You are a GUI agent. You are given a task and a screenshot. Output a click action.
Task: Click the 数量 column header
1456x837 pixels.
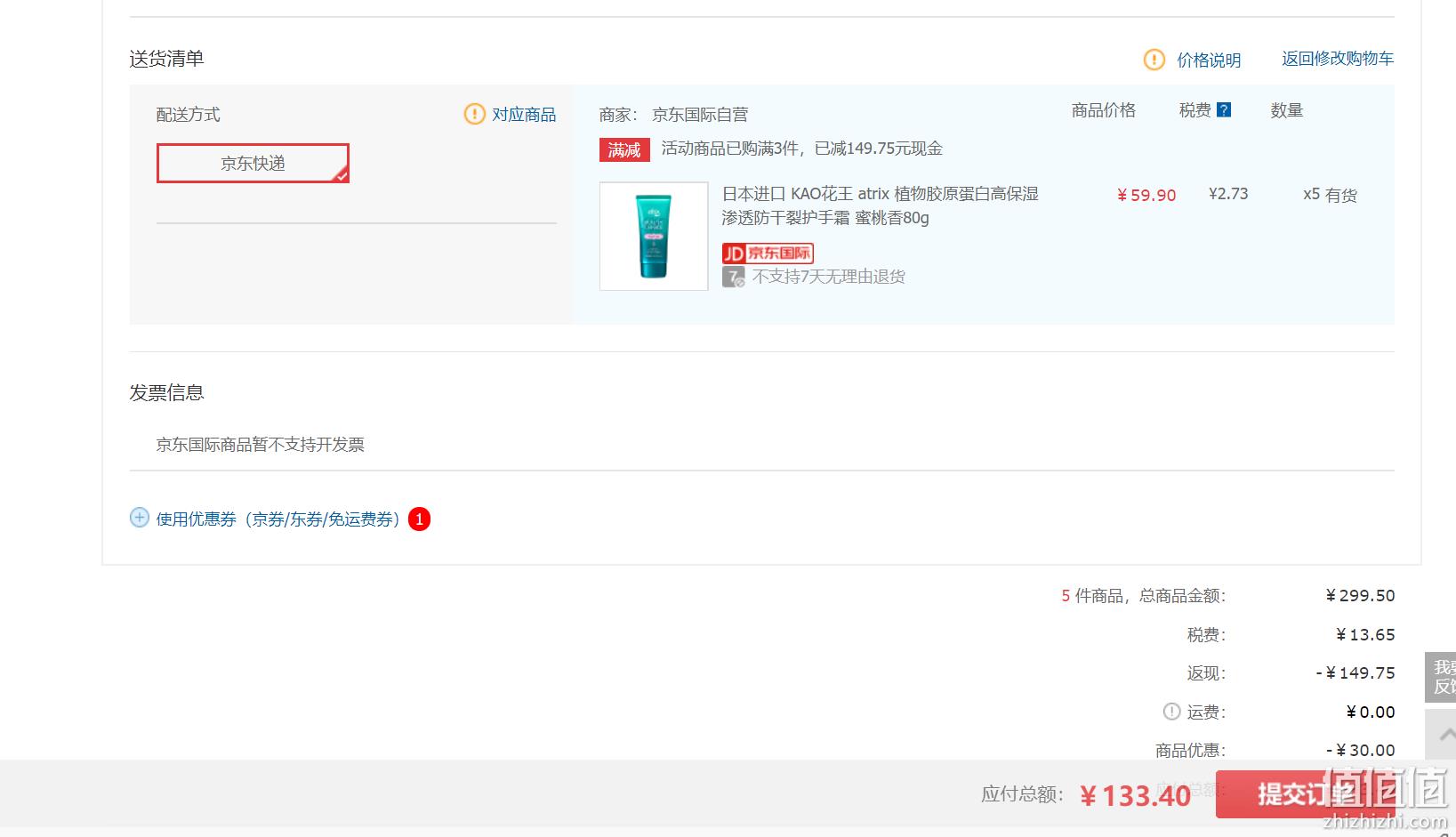tap(1287, 110)
